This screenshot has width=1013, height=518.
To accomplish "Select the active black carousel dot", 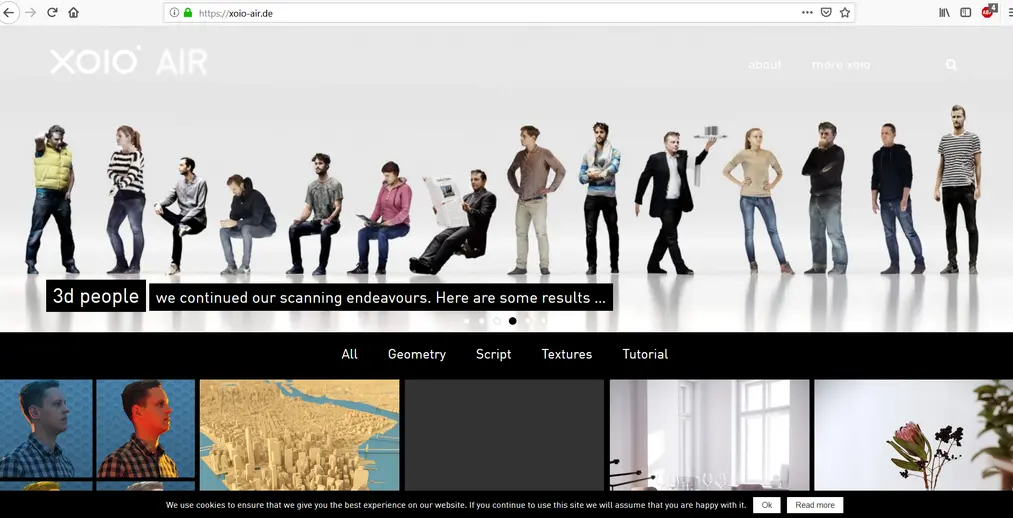I will [x=513, y=321].
